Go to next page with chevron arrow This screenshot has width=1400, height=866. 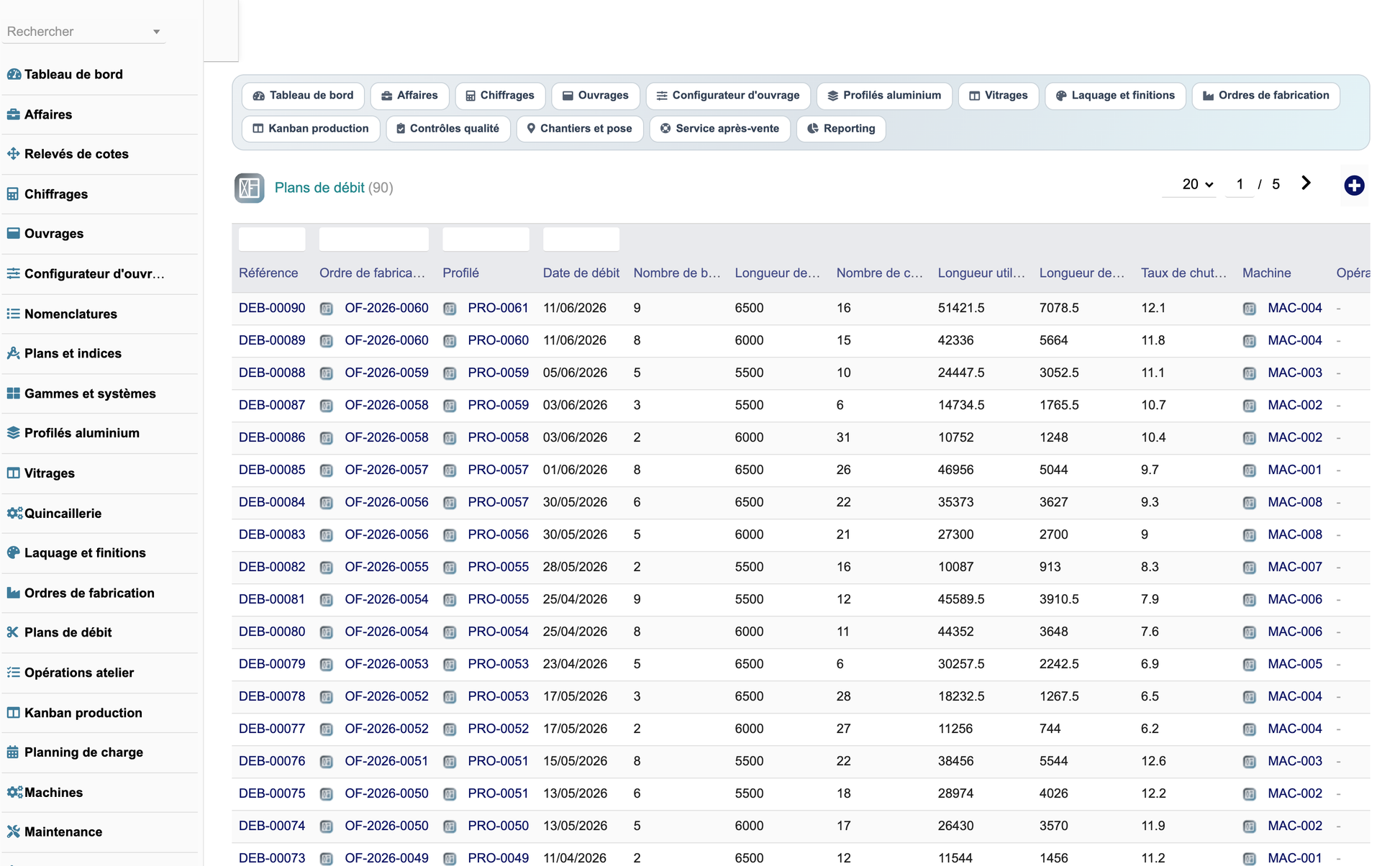pyautogui.click(x=1306, y=183)
